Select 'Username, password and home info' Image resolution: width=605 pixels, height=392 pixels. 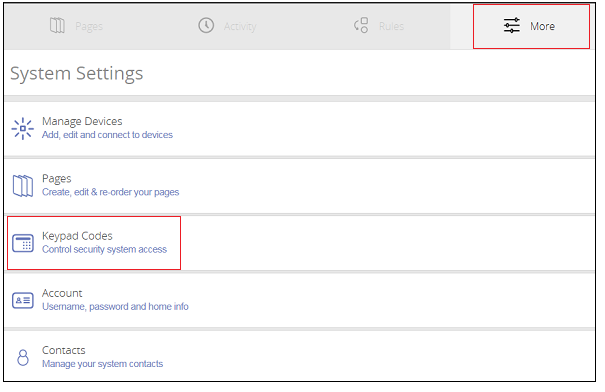(x=115, y=306)
